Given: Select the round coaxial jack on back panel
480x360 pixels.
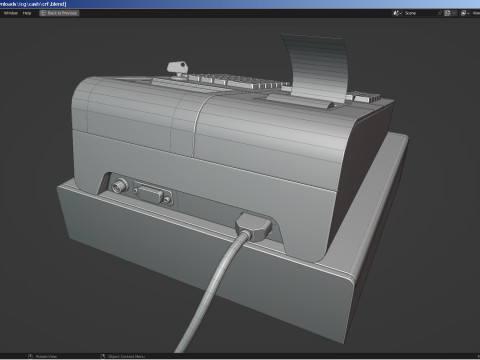Looking at the screenshot, I should click(x=120, y=186).
